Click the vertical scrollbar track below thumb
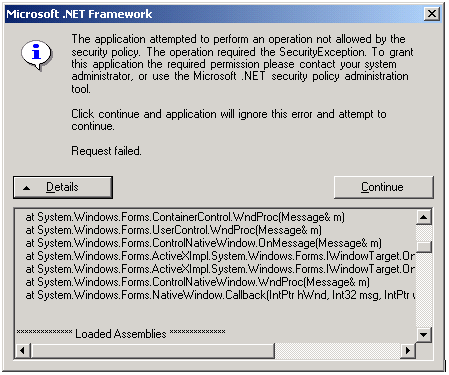This screenshot has height=375, width=449. pyautogui.click(x=424, y=290)
